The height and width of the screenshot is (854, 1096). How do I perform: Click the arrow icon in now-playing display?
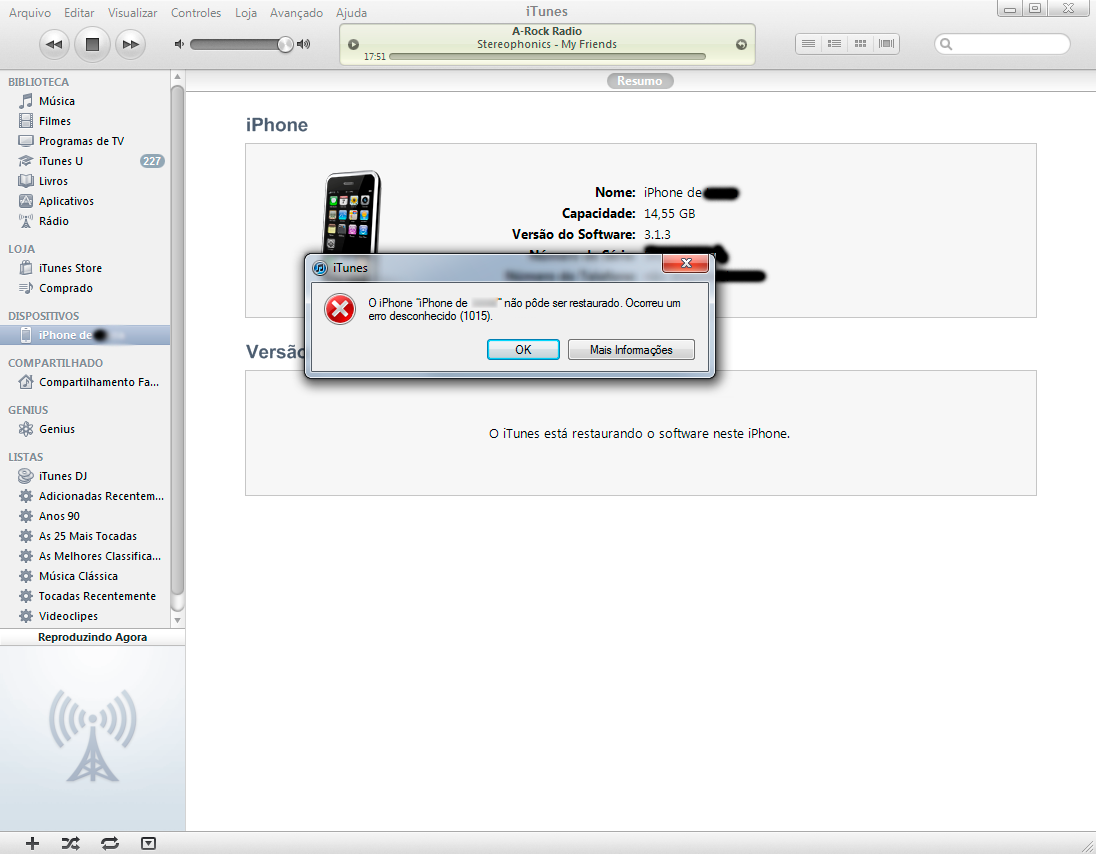741,45
